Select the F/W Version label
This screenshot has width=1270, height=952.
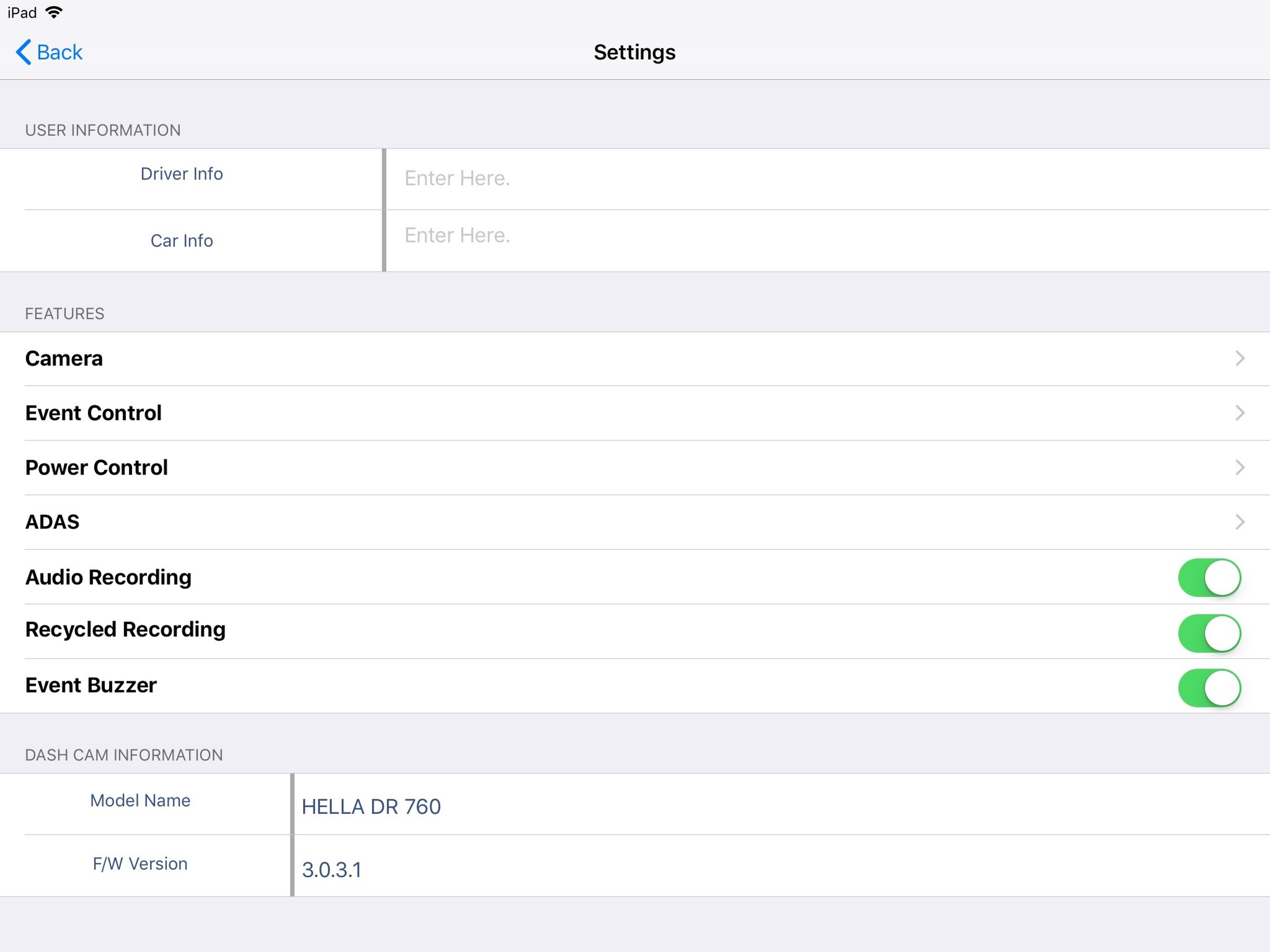[140, 864]
